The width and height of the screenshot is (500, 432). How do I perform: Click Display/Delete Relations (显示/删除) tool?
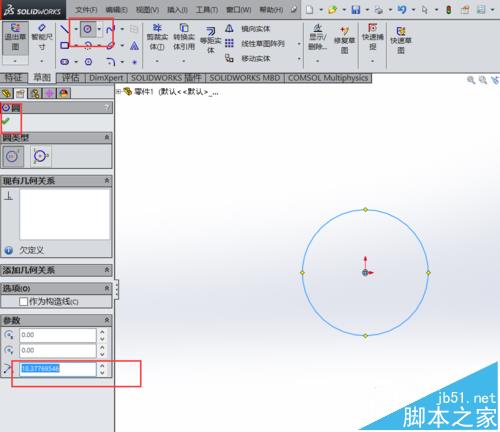click(x=318, y=37)
